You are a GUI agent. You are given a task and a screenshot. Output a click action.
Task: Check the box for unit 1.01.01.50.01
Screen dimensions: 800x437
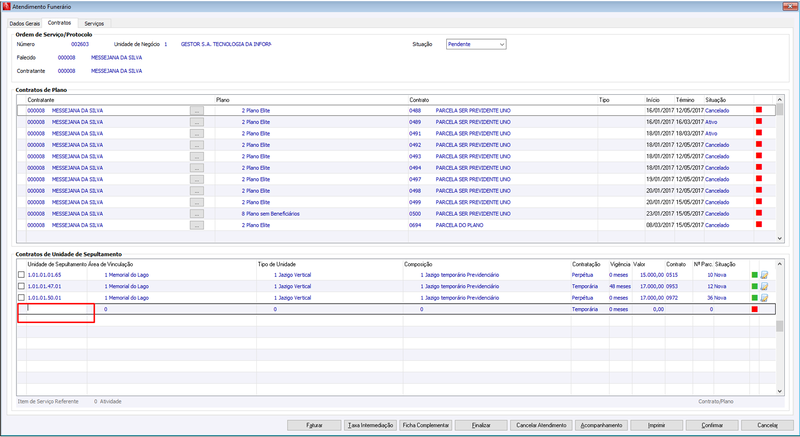coord(21,298)
